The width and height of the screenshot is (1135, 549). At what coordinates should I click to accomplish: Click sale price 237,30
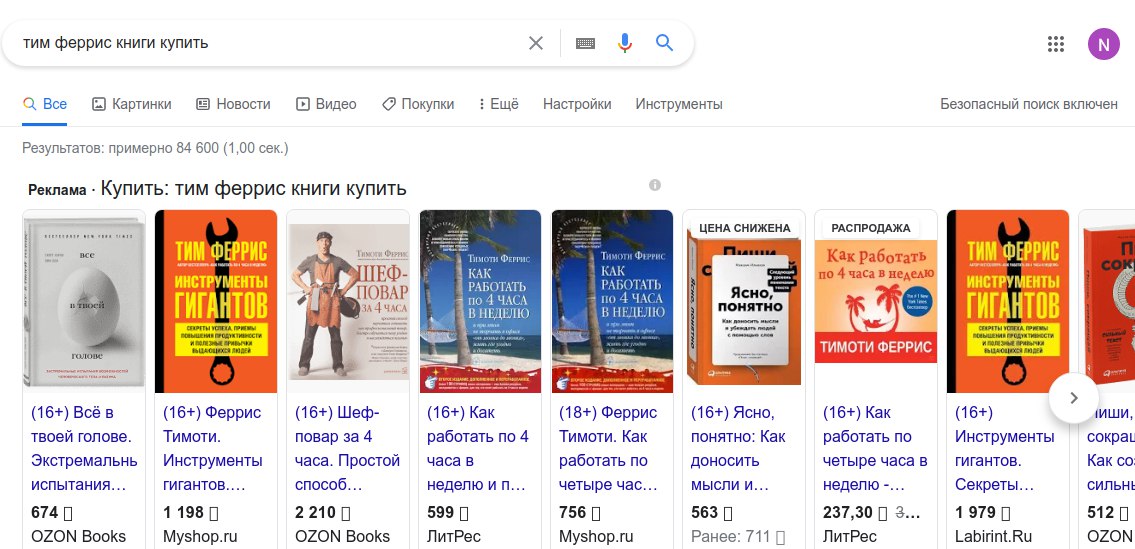[x=853, y=513]
